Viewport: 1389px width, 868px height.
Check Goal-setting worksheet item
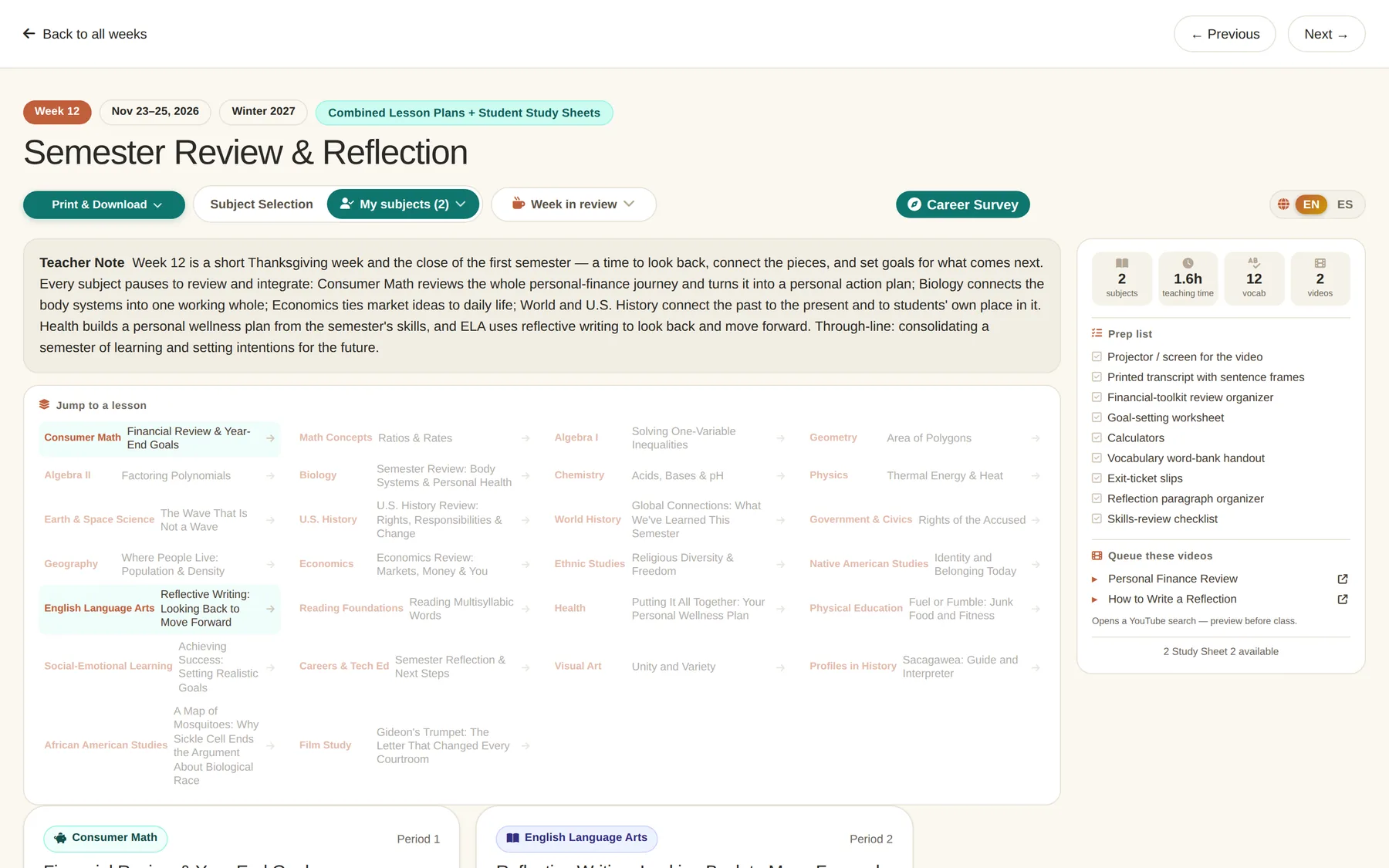(x=1097, y=417)
